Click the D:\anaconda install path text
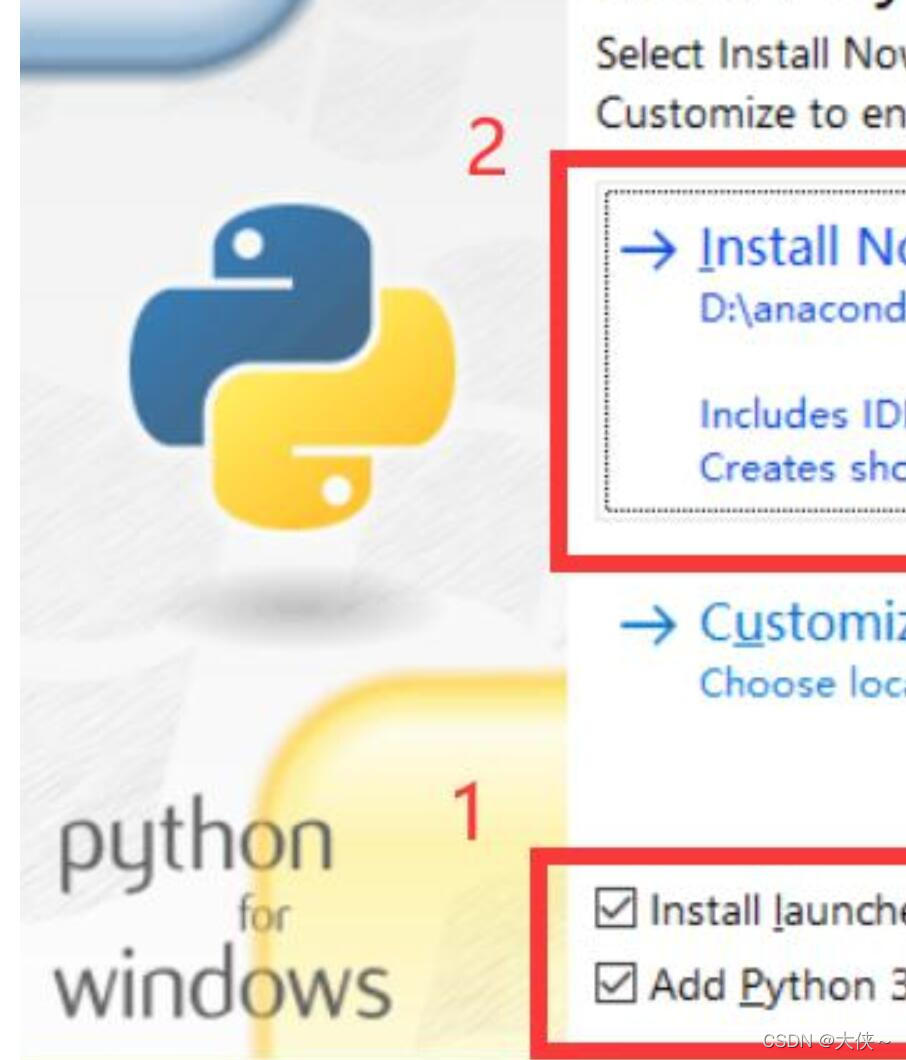The height and width of the screenshot is (1060, 906). coord(803,310)
